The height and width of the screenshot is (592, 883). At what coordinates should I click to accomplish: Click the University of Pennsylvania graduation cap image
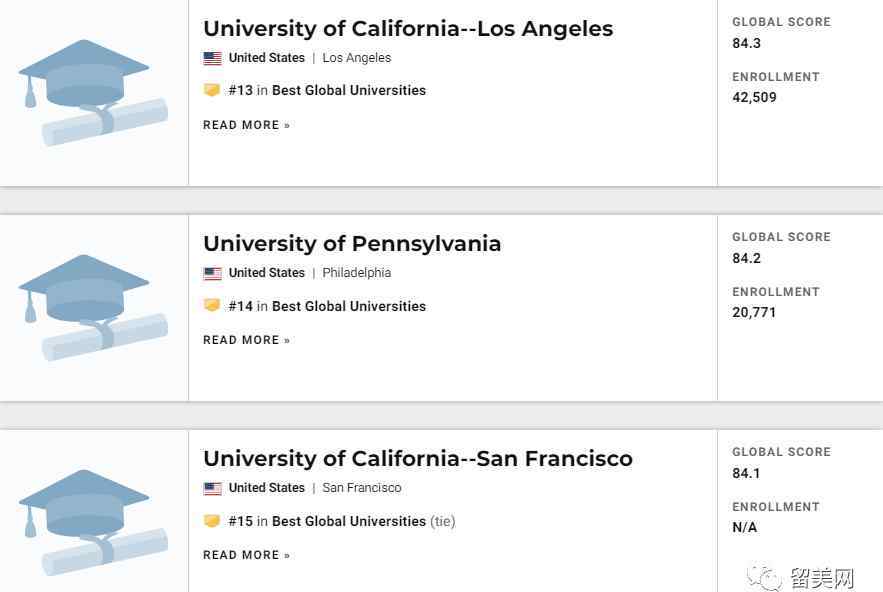coord(93,308)
